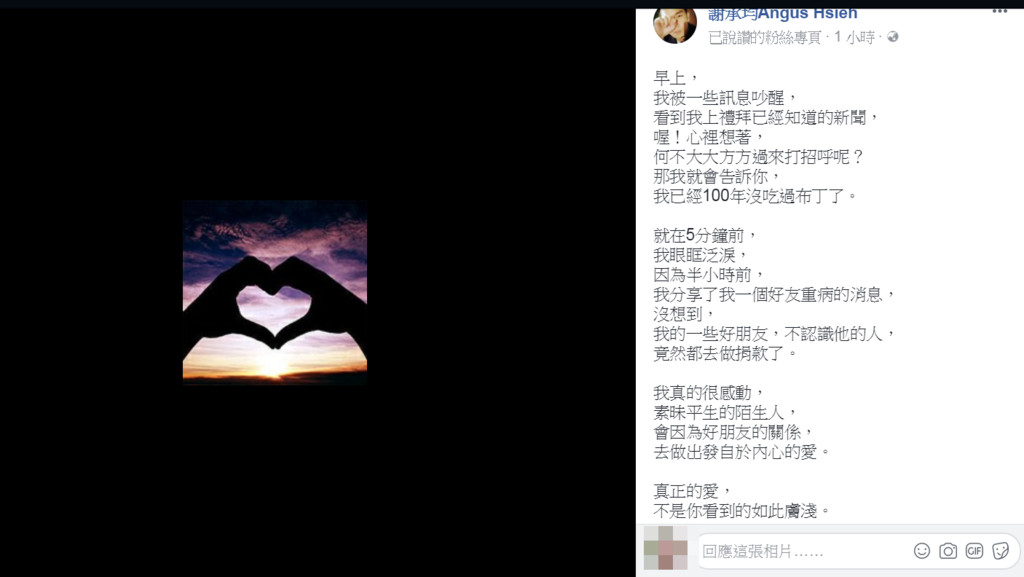The width and height of the screenshot is (1024, 577).
Task: Insert a GIF into the comment
Action: click(974, 551)
